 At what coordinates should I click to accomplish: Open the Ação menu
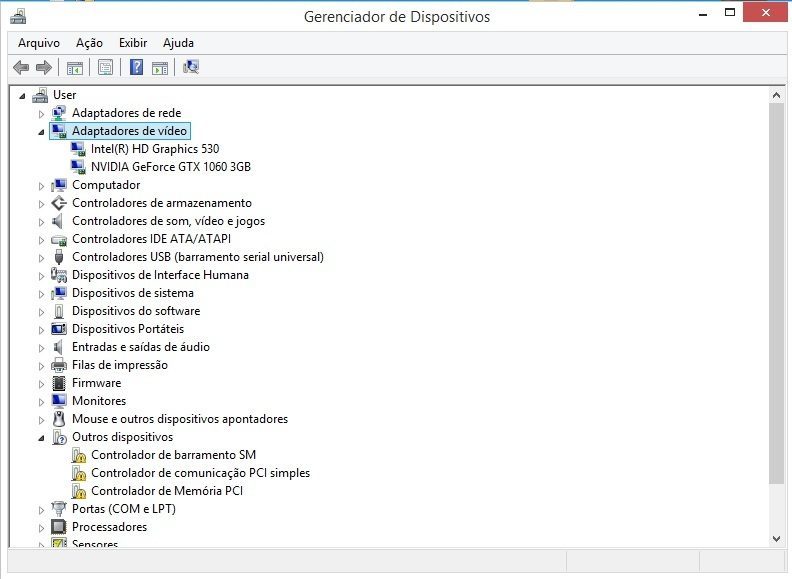(89, 43)
